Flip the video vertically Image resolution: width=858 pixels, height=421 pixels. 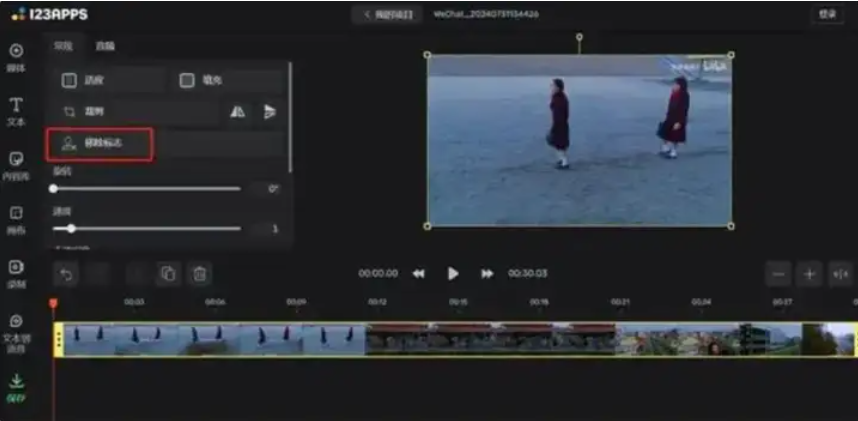269,112
